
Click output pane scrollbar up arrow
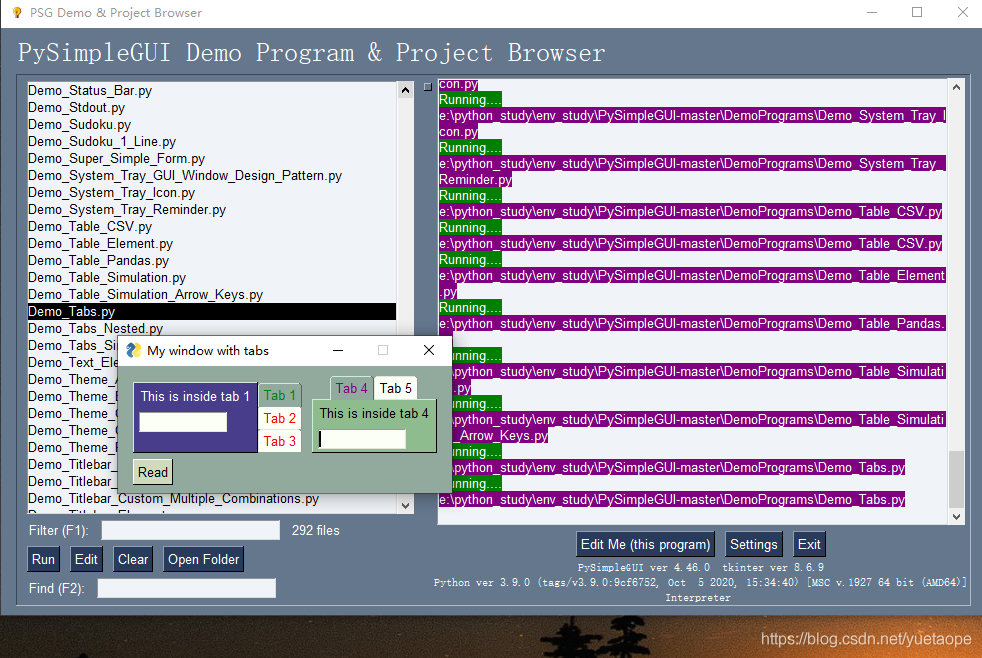tap(956, 87)
